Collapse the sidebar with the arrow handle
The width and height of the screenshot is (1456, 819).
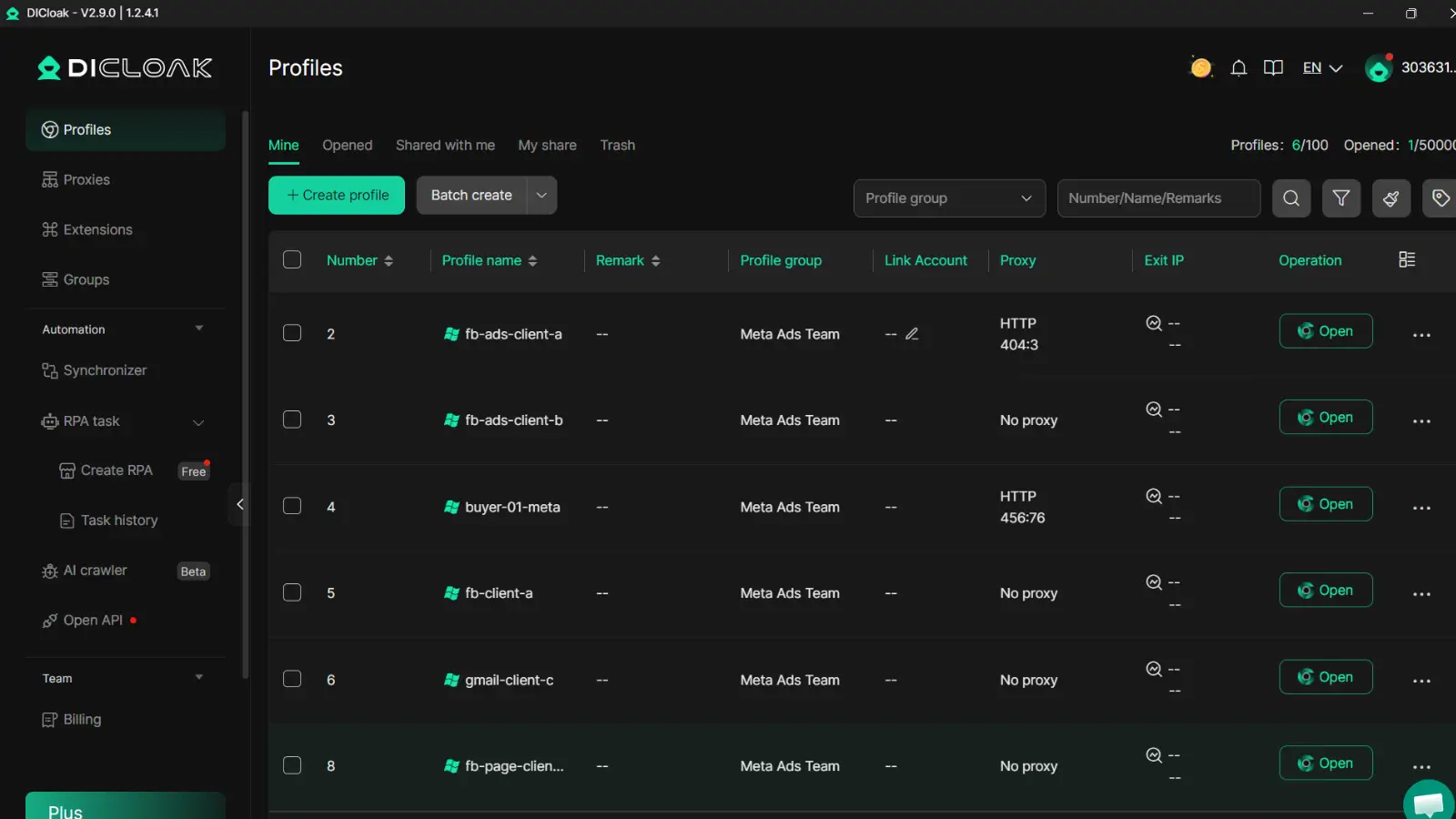click(x=239, y=504)
